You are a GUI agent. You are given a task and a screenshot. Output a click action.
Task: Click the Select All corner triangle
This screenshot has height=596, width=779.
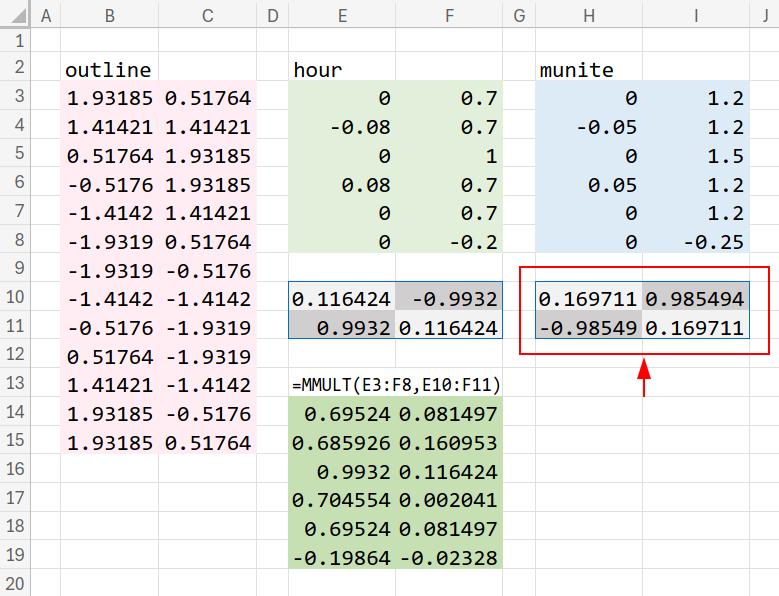pyautogui.click(x=15, y=14)
